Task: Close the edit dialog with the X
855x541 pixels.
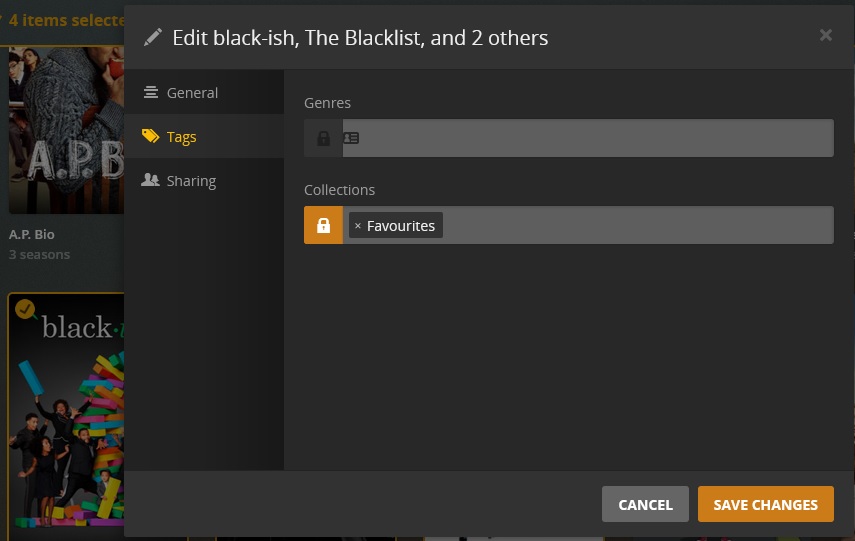Action: point(825,36)
